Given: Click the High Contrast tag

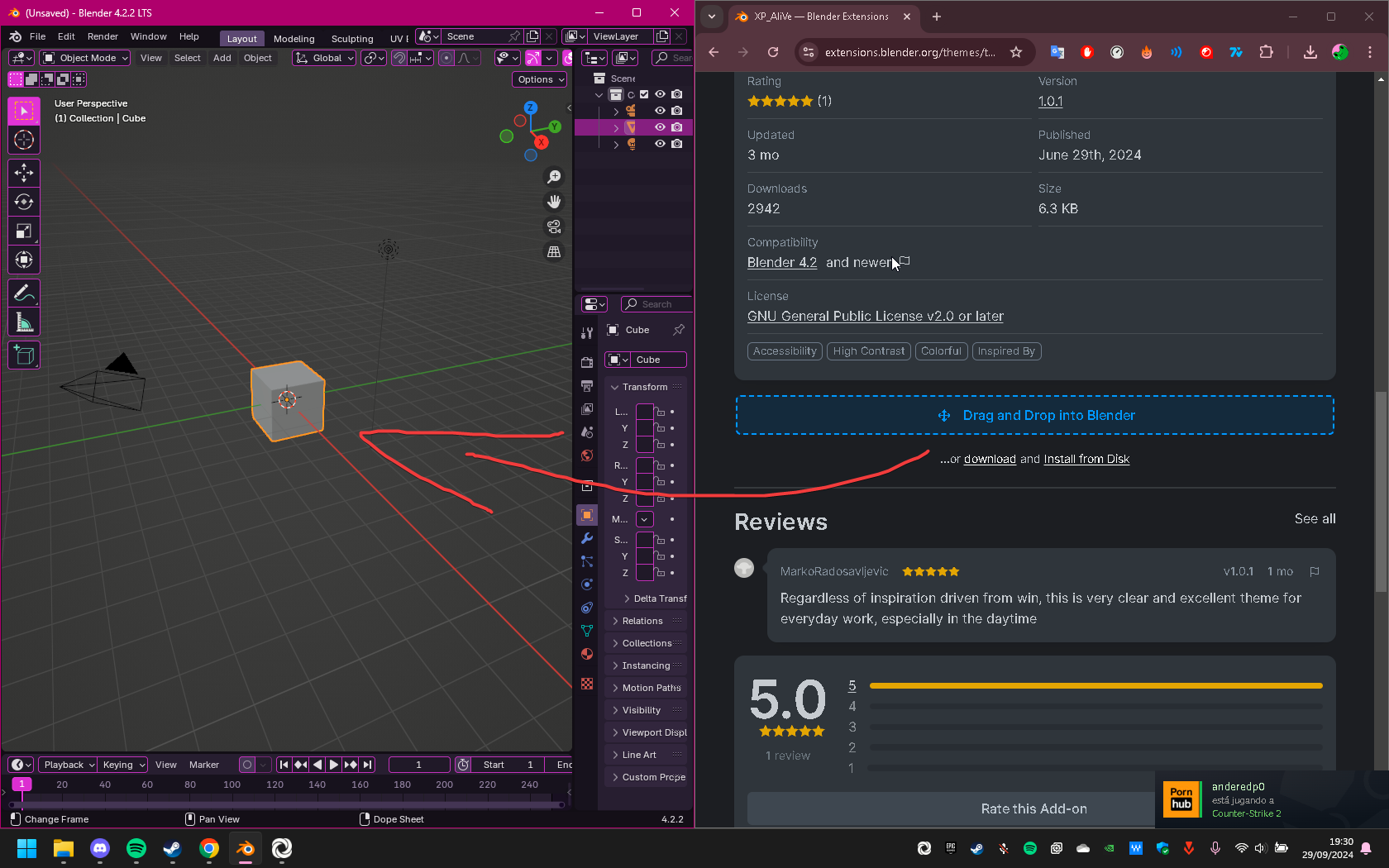Looking at the screenshot, I should tap(869, 351).
